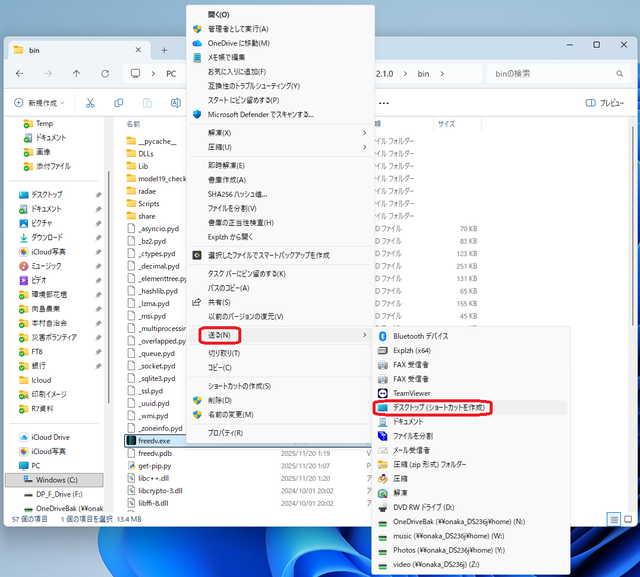Choose DVD RW ドライブ (D:) destination
This screenshot has height=577, width=640.
point(471,507)
